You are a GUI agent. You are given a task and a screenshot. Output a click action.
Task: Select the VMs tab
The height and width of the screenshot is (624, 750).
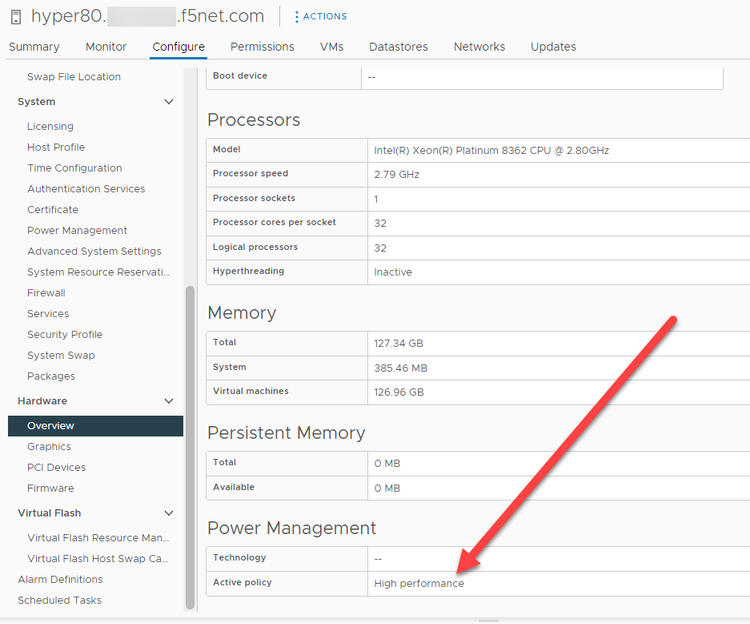point(332,47)
